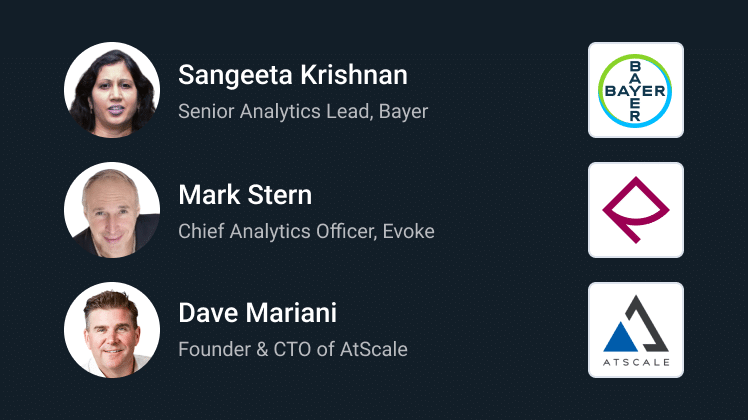
Task: Select the 'Senior Analytics Lead, Bayer' subtitle
Action: 303,111
